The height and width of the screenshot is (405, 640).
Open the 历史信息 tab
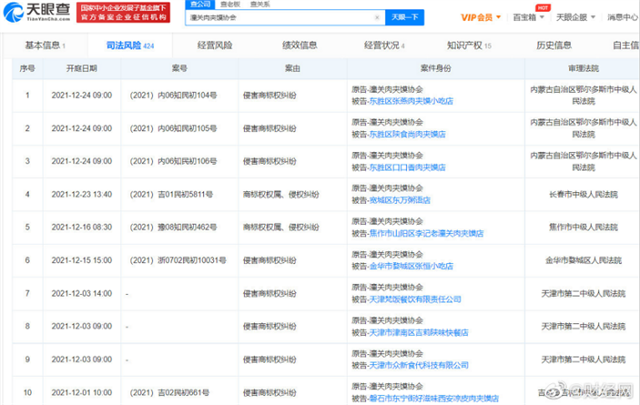tap(554, 45)
